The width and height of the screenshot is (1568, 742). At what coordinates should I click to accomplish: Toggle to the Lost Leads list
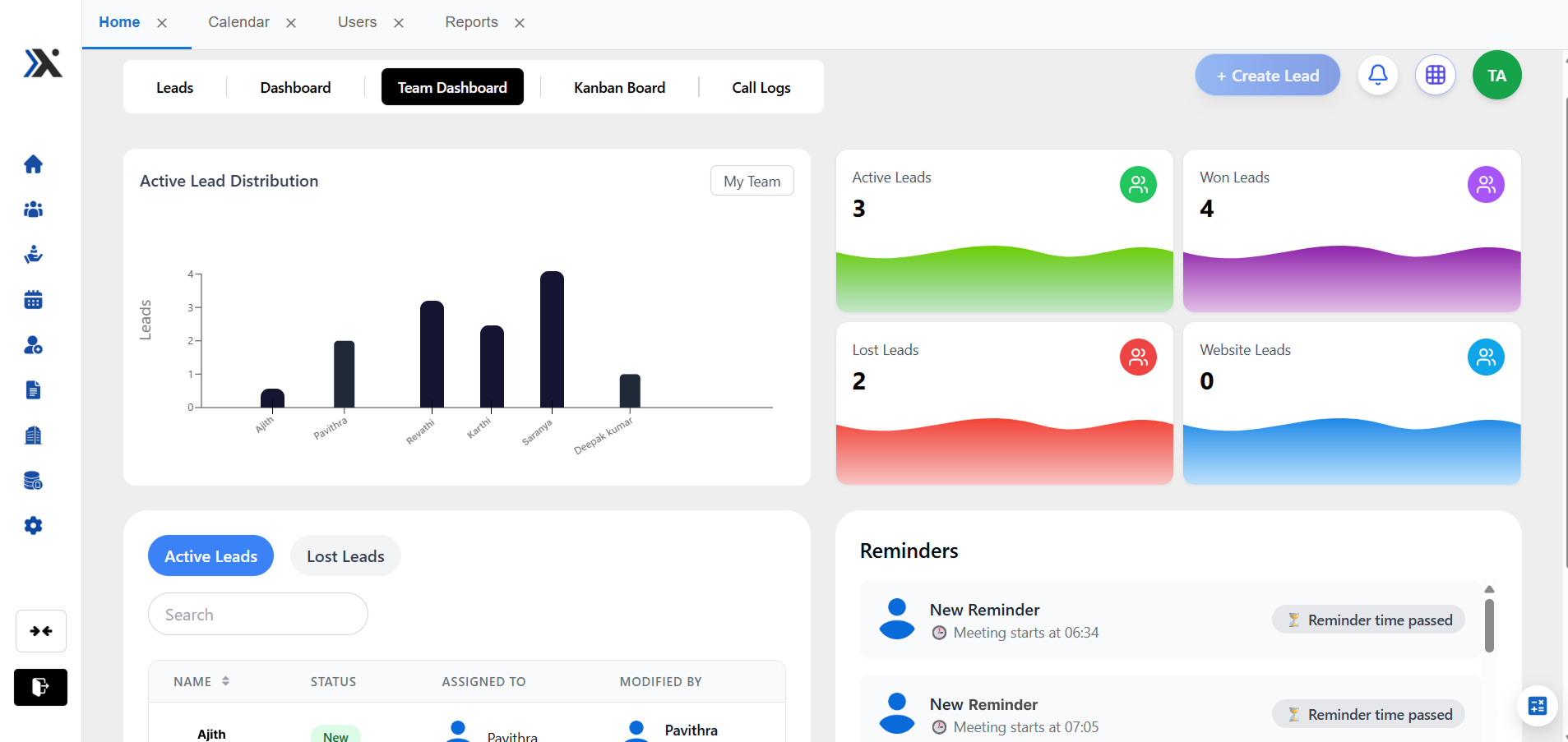coord(345,556)
